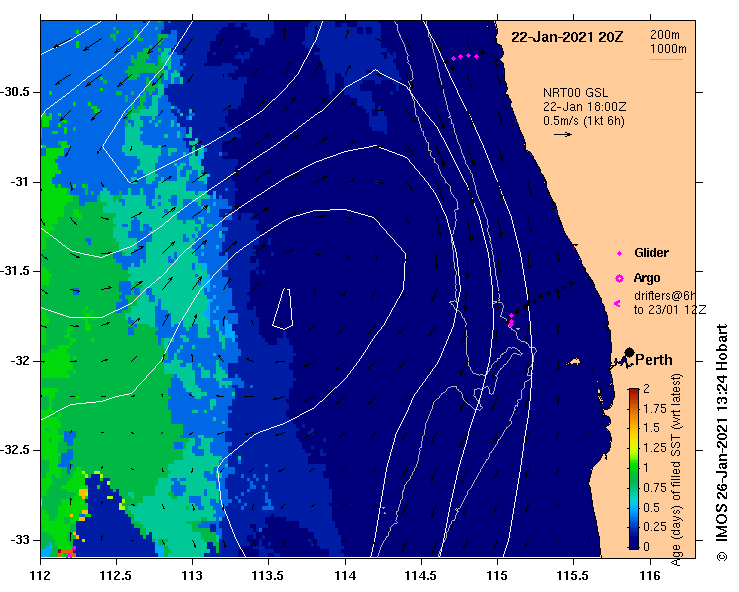Click the longitude label "112"

point(41,576)
